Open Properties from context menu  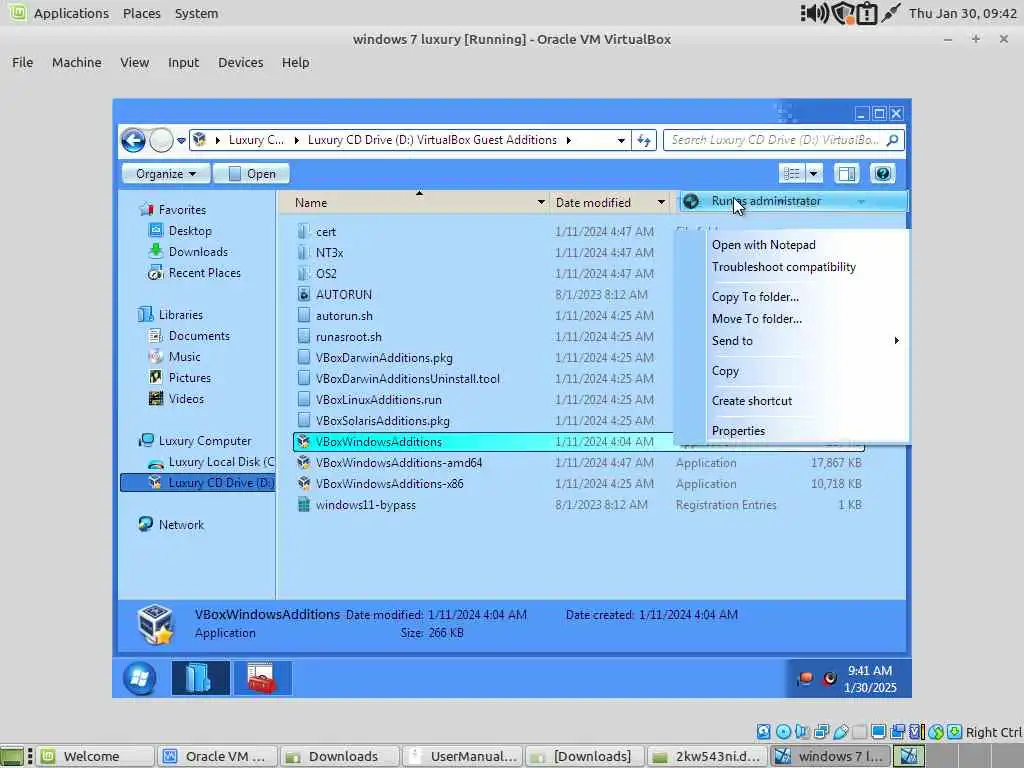point(738,431)
